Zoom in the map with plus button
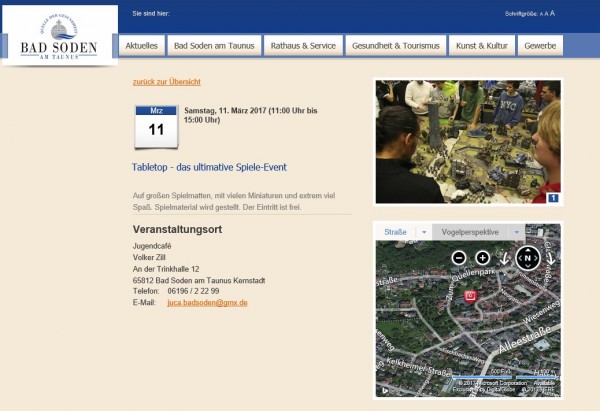 point(482,258)
